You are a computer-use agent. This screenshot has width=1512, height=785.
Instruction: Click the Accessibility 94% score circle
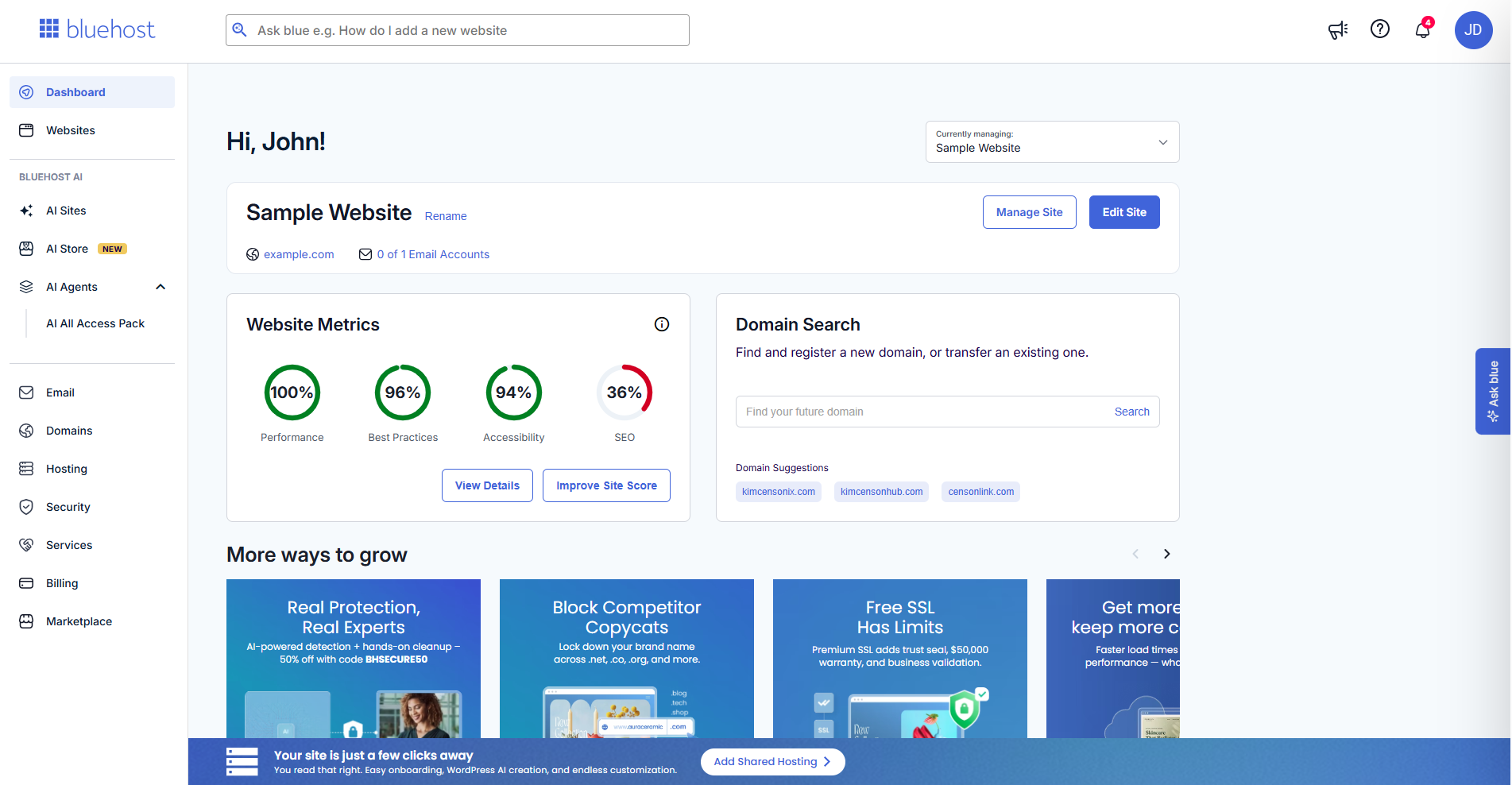pos(514,392)
